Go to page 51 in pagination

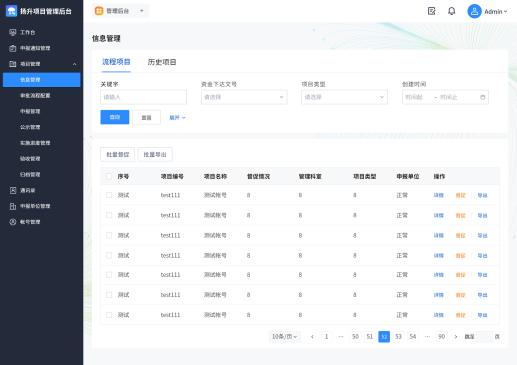[x=370, y=337]
